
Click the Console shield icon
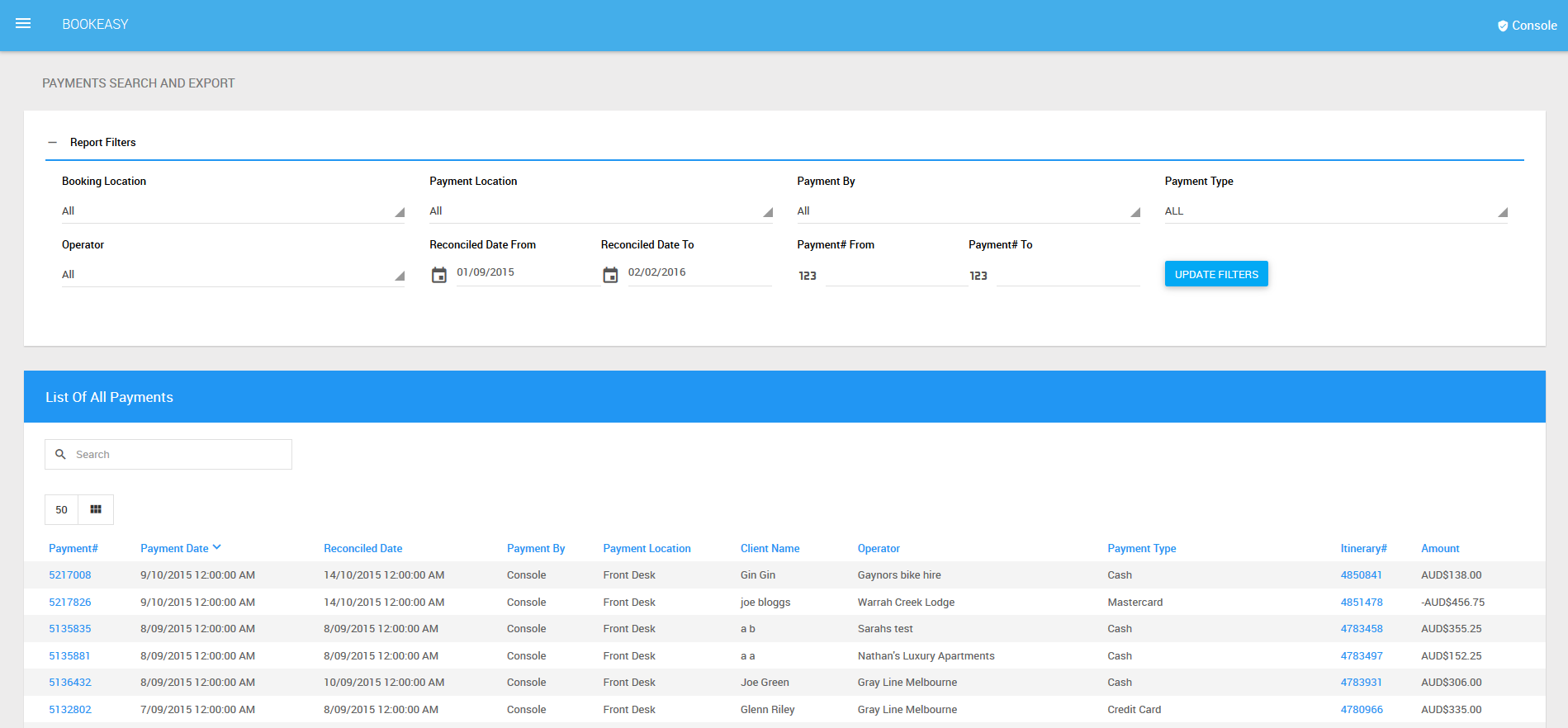click(1503, 26)
